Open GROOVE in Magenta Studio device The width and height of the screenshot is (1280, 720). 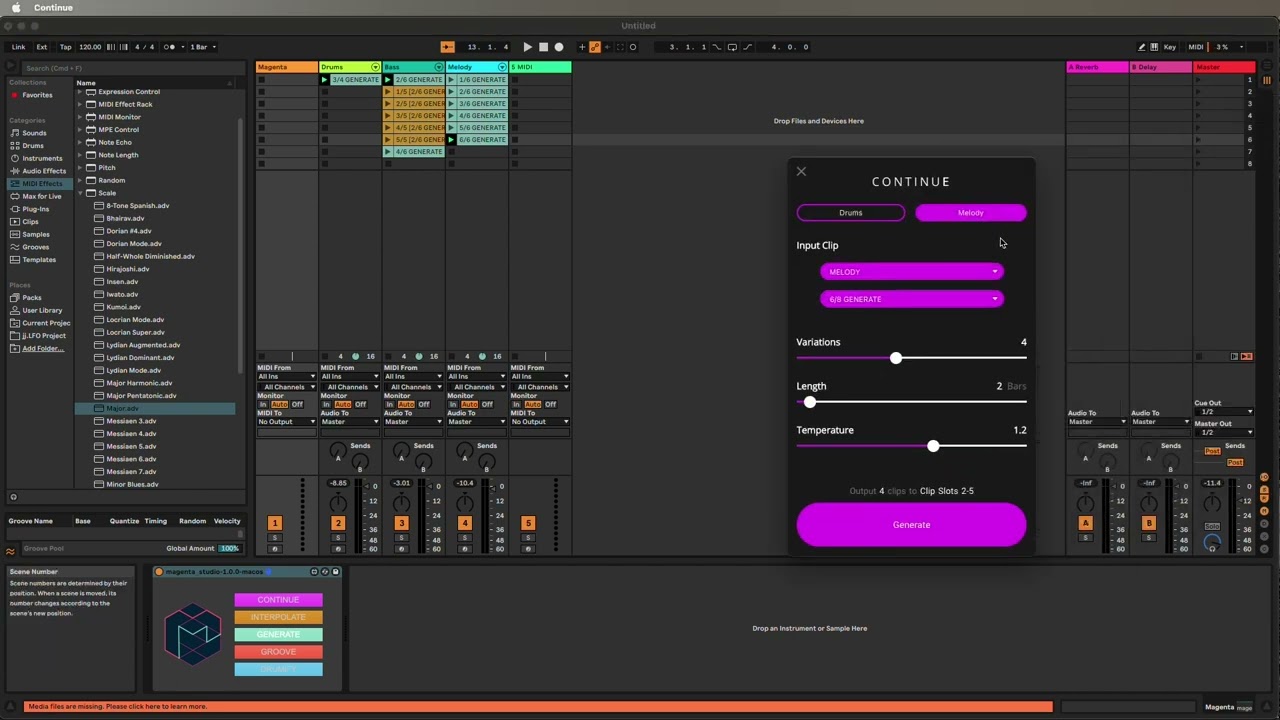click(x=278, y=652)
